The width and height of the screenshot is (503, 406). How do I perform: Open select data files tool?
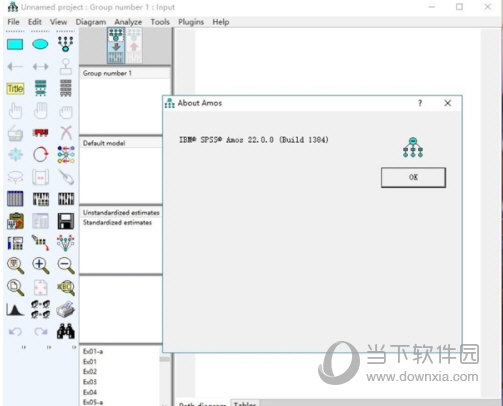point(15,199)
